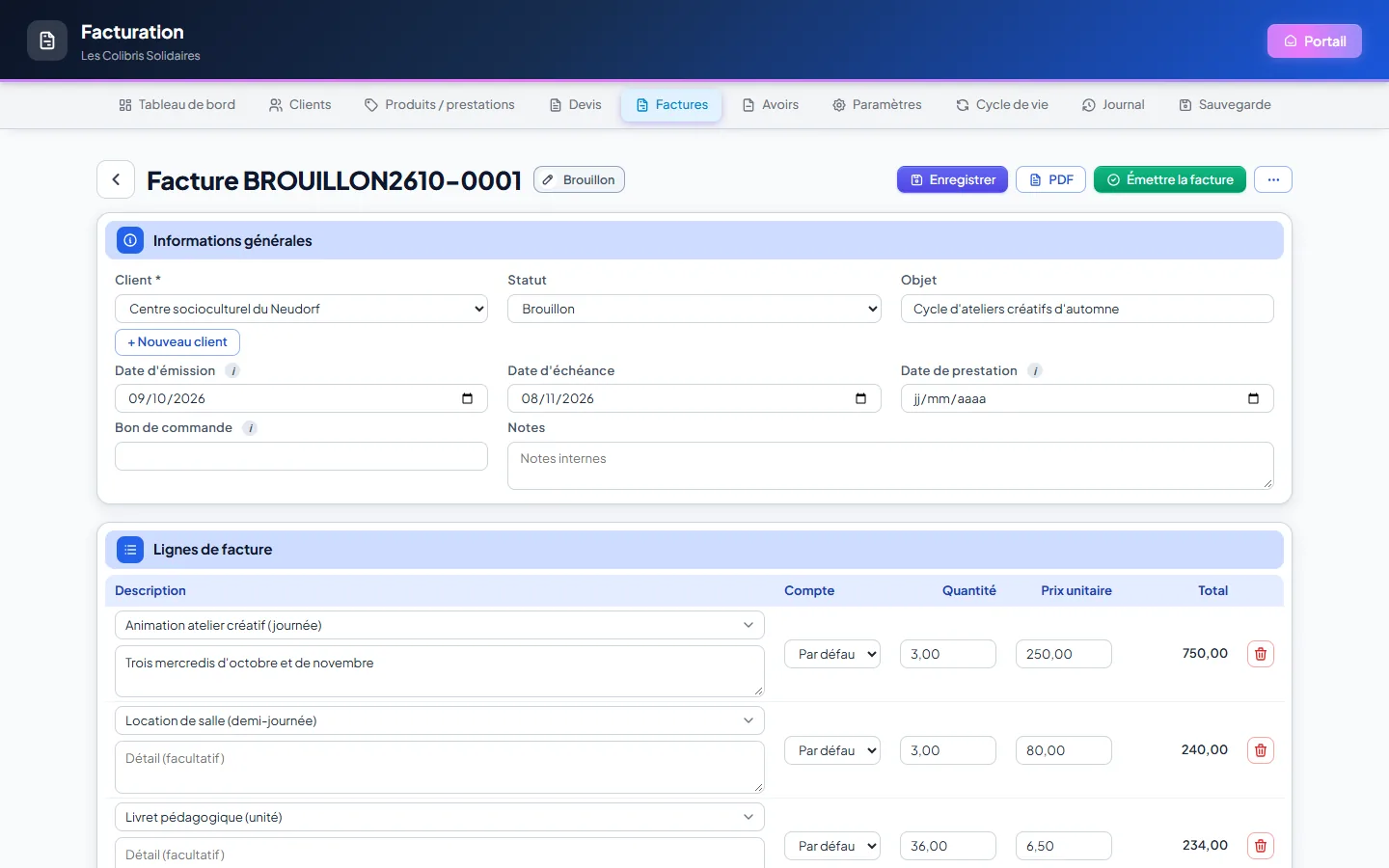Show info tooltip for Bon de commande
Image resolution: width=1389 pixels, height=868 pixels.
250,428
